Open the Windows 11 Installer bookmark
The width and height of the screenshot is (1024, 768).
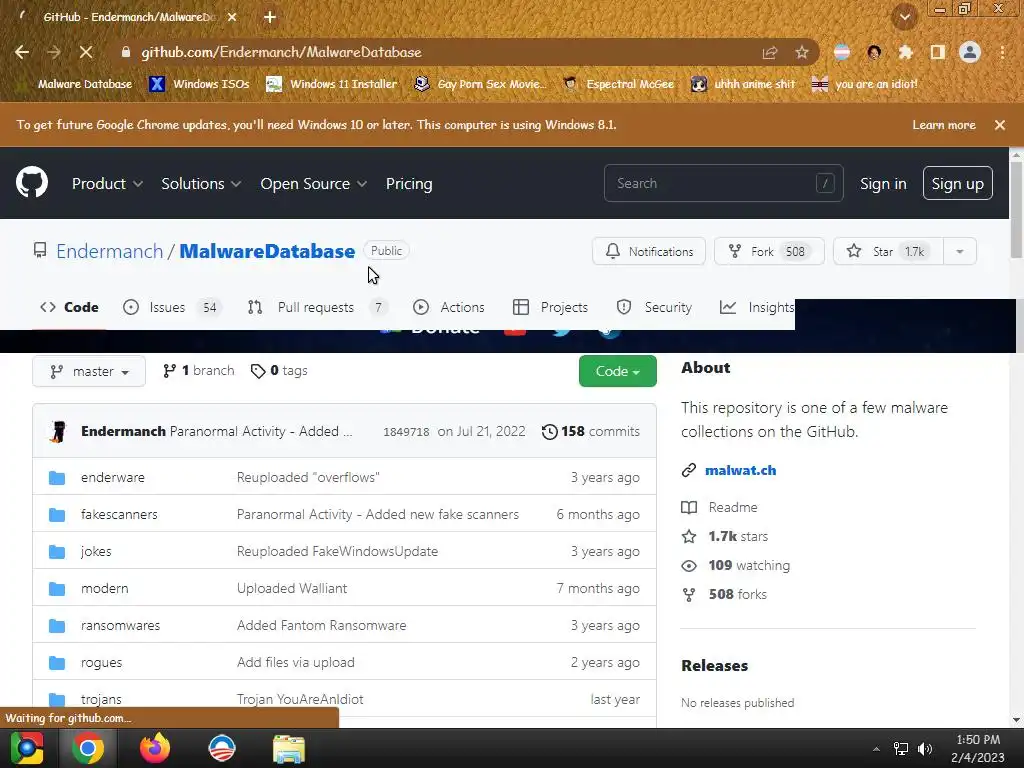pyautogui.click(x=331, y=84)
